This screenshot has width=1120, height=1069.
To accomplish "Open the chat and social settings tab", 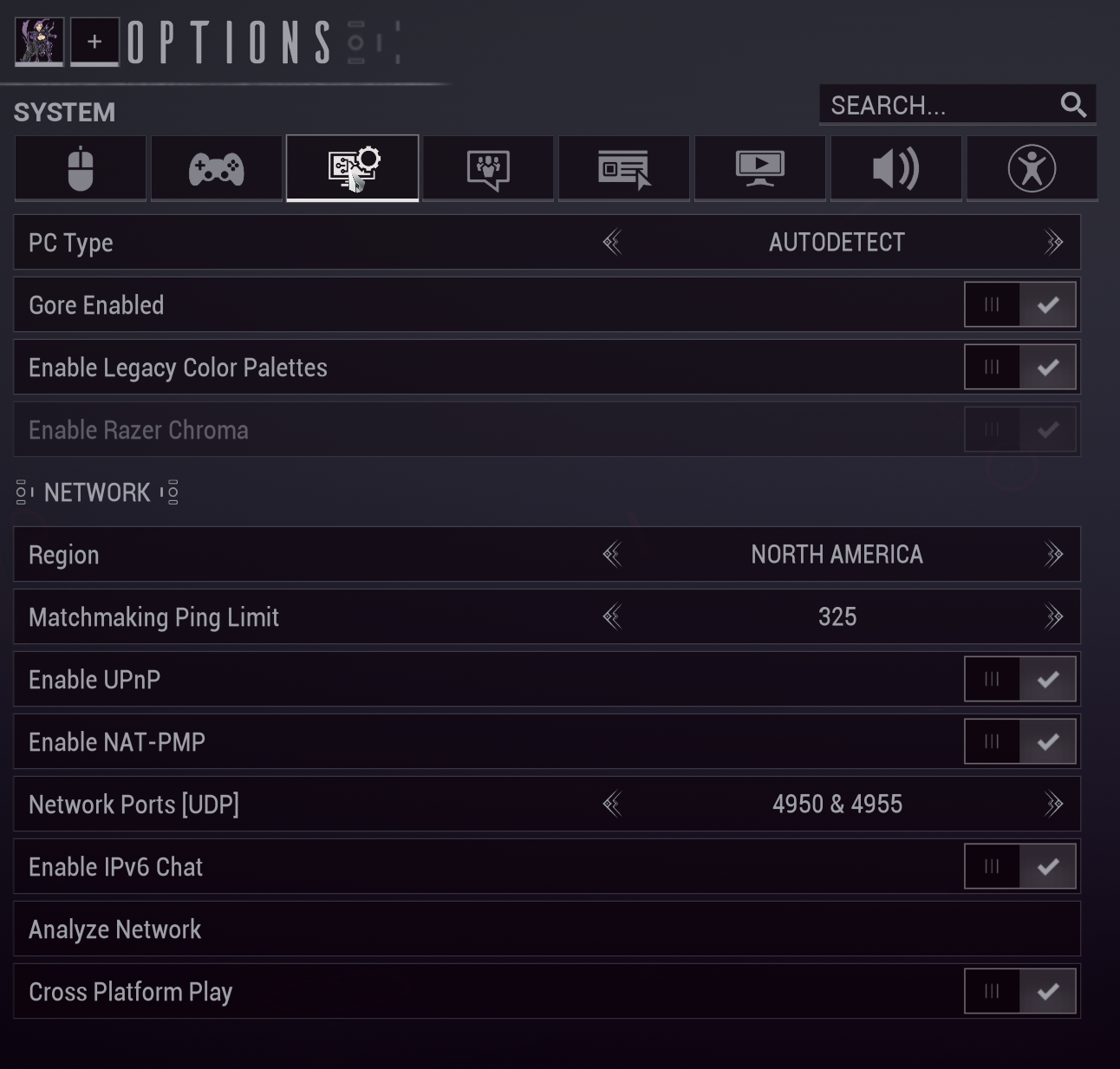I will (x=488, y=168).
